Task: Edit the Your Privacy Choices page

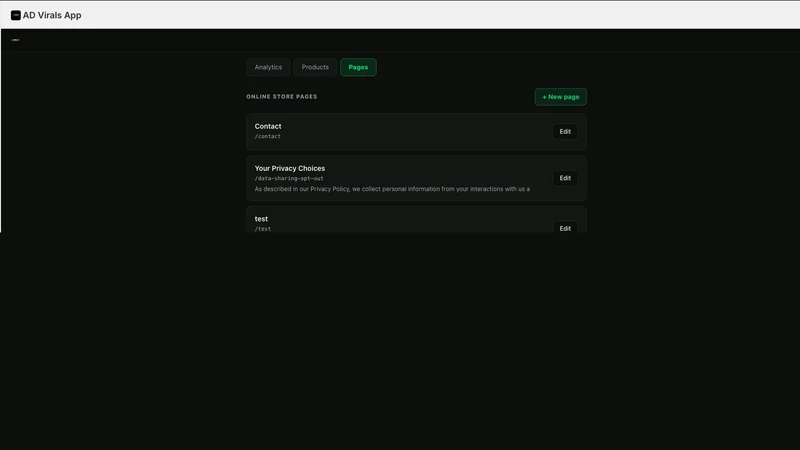Action: pos(565,178)
